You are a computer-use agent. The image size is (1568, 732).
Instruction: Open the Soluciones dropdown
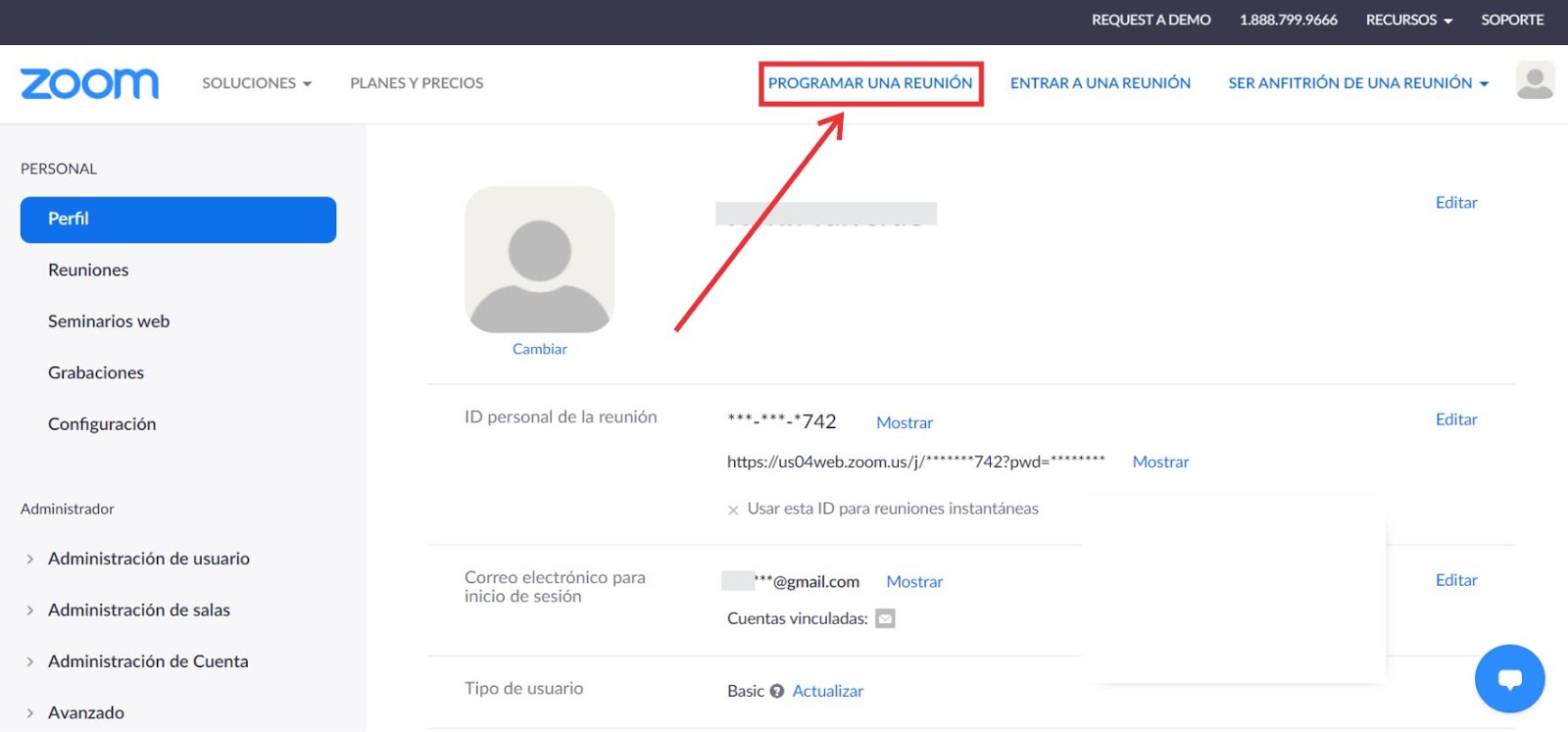tap(257, 83)
